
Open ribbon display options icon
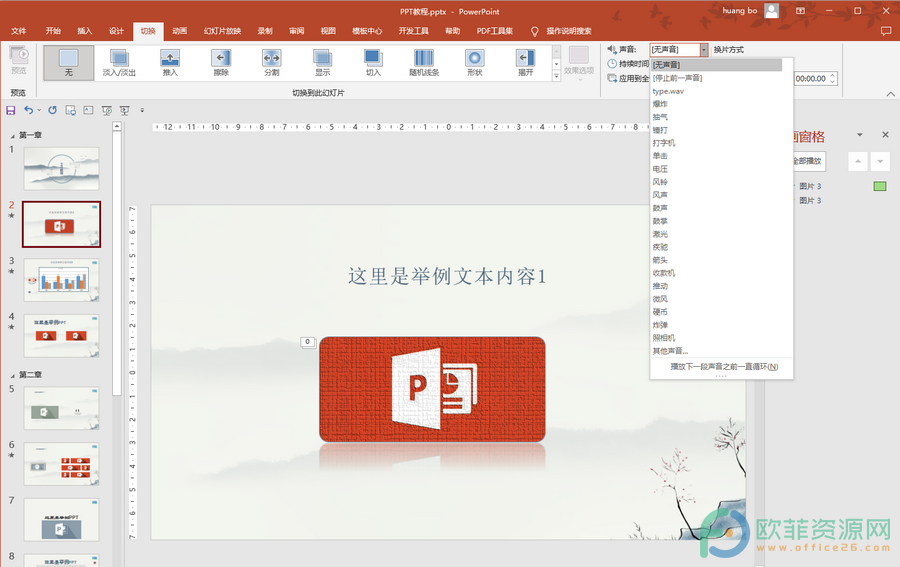coord(800,11)
